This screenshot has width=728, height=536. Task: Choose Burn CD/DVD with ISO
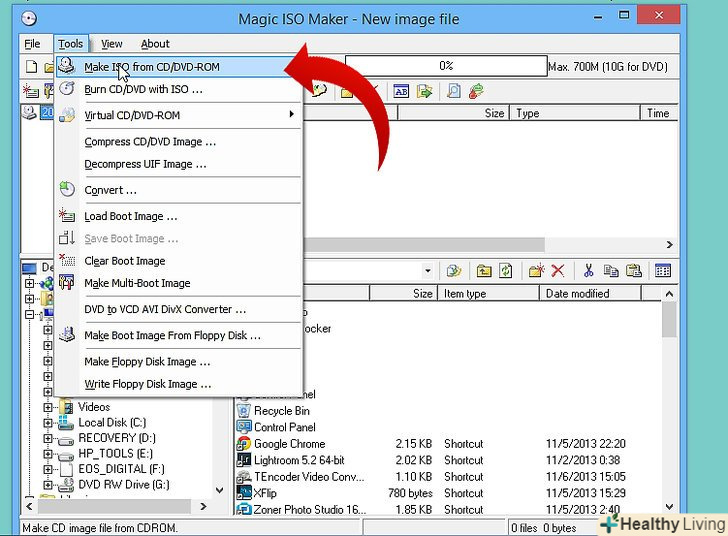click(178, 89)
